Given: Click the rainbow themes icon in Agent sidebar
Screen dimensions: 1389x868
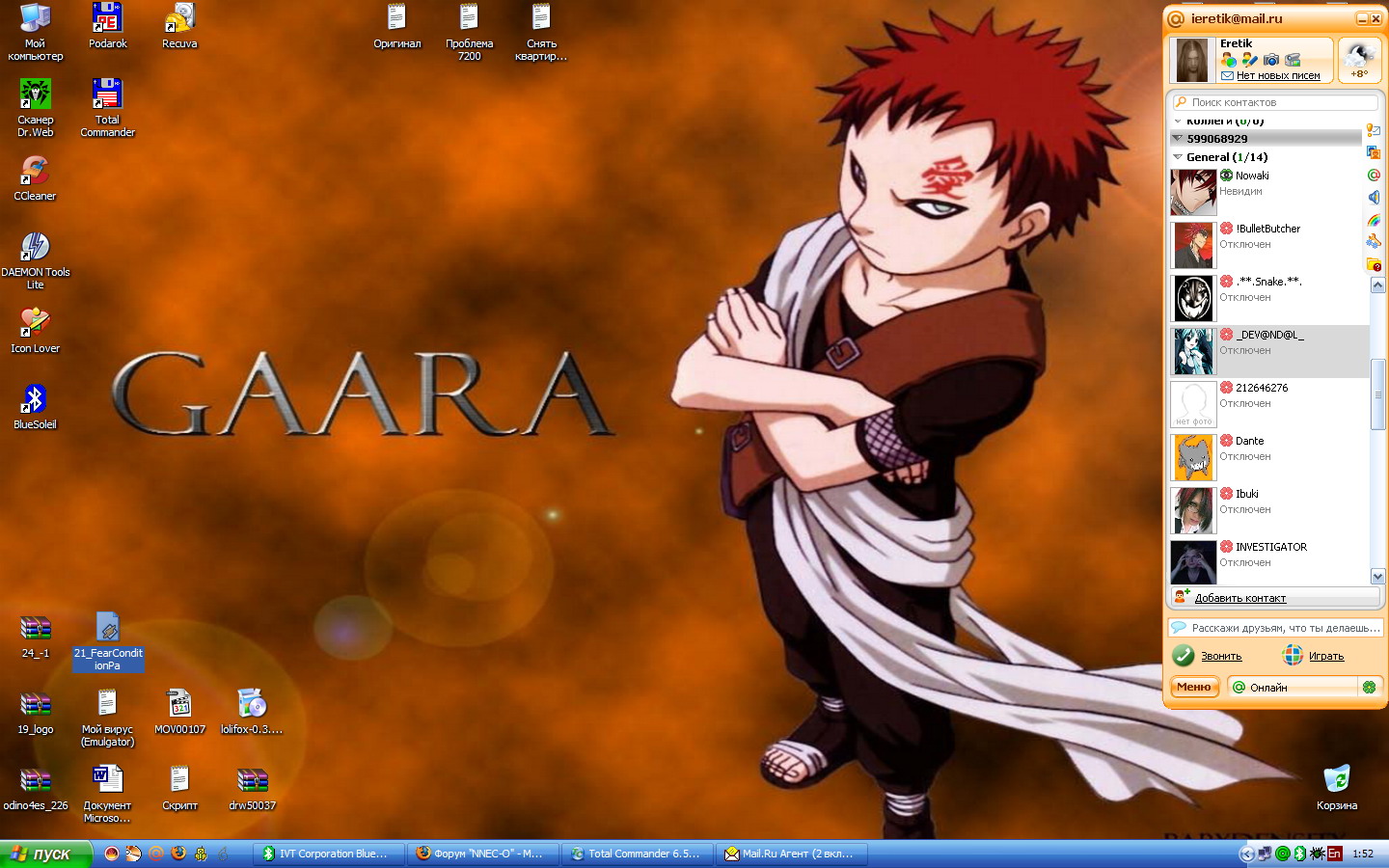Looking at the screenshot, I should [x=1374, y=220].
